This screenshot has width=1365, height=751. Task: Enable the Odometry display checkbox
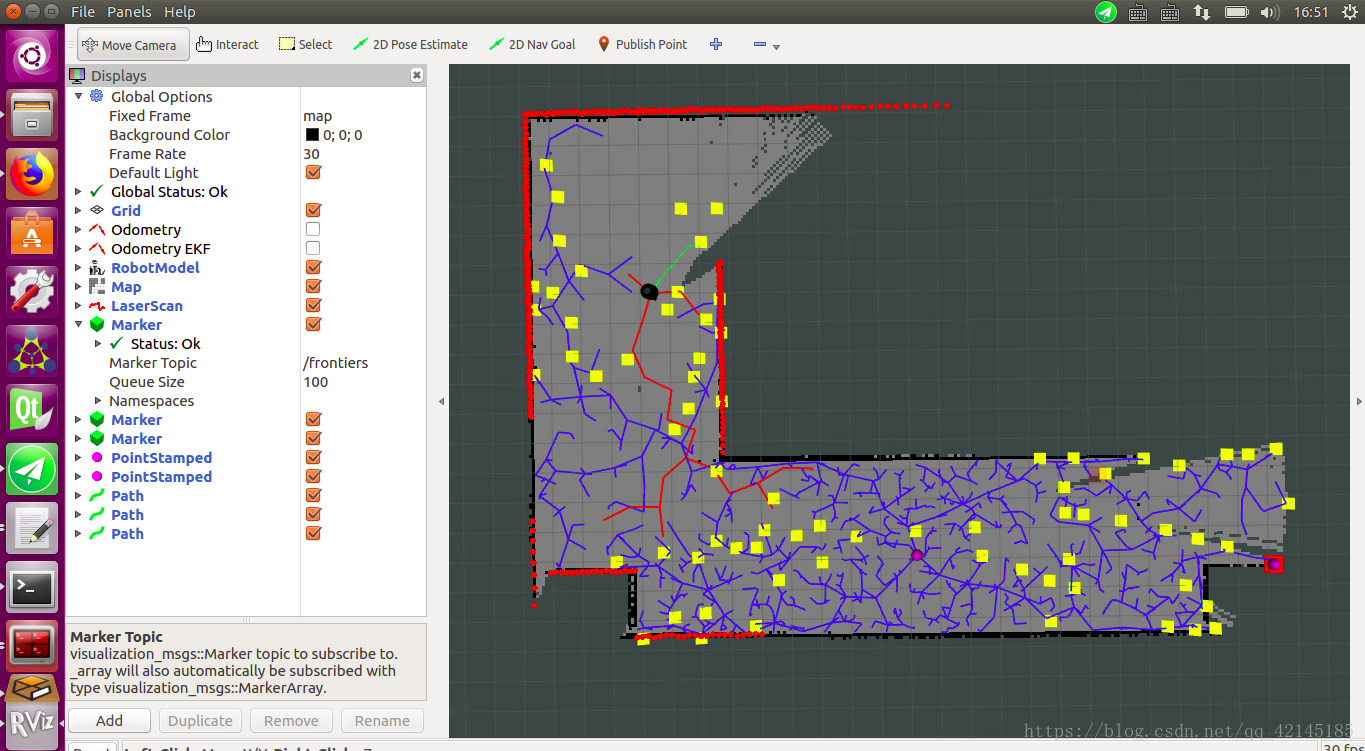pyautogui.click(x=313, y=230)
